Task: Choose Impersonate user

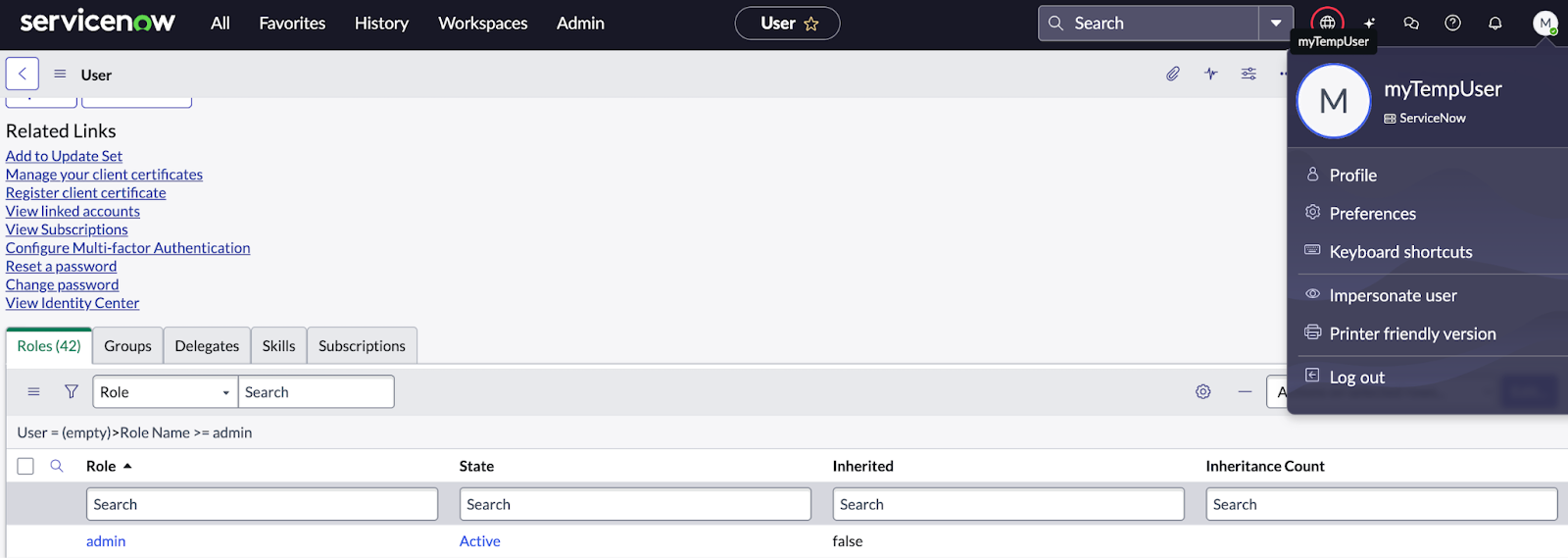Action: click(1393, 295)
